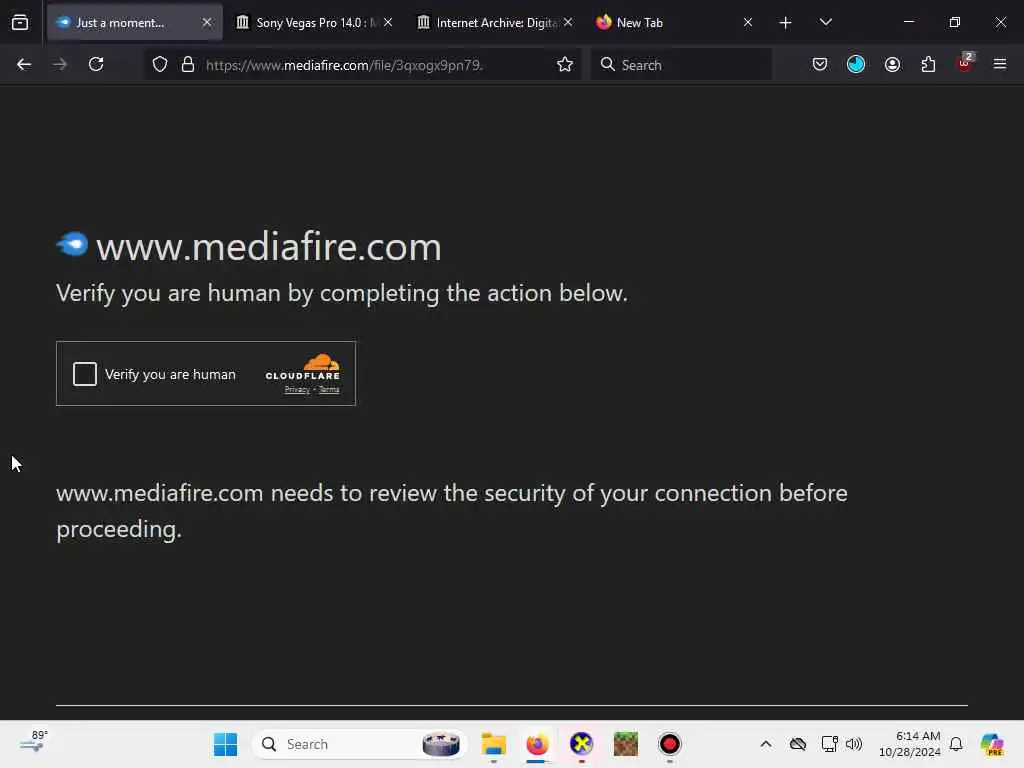
Task: Open File Explorer from the taskbar
Action: 494,744
